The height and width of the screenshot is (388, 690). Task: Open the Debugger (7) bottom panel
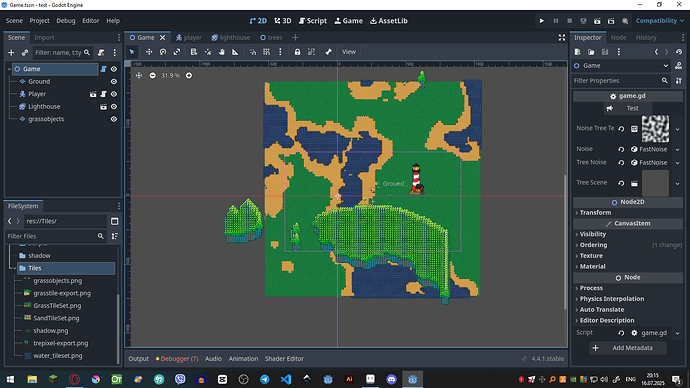(177, 359)
